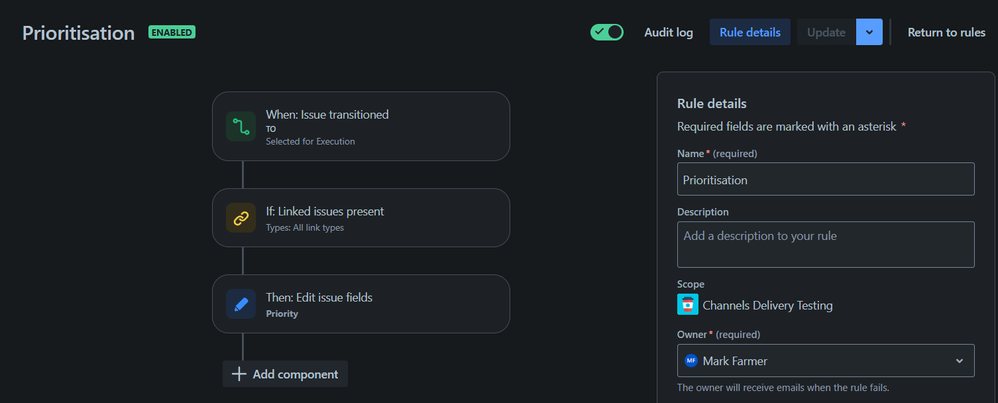Open the Mark Farmer owner select box
The height and width of the screenshot is (403, 998).
tap(826, 361)
